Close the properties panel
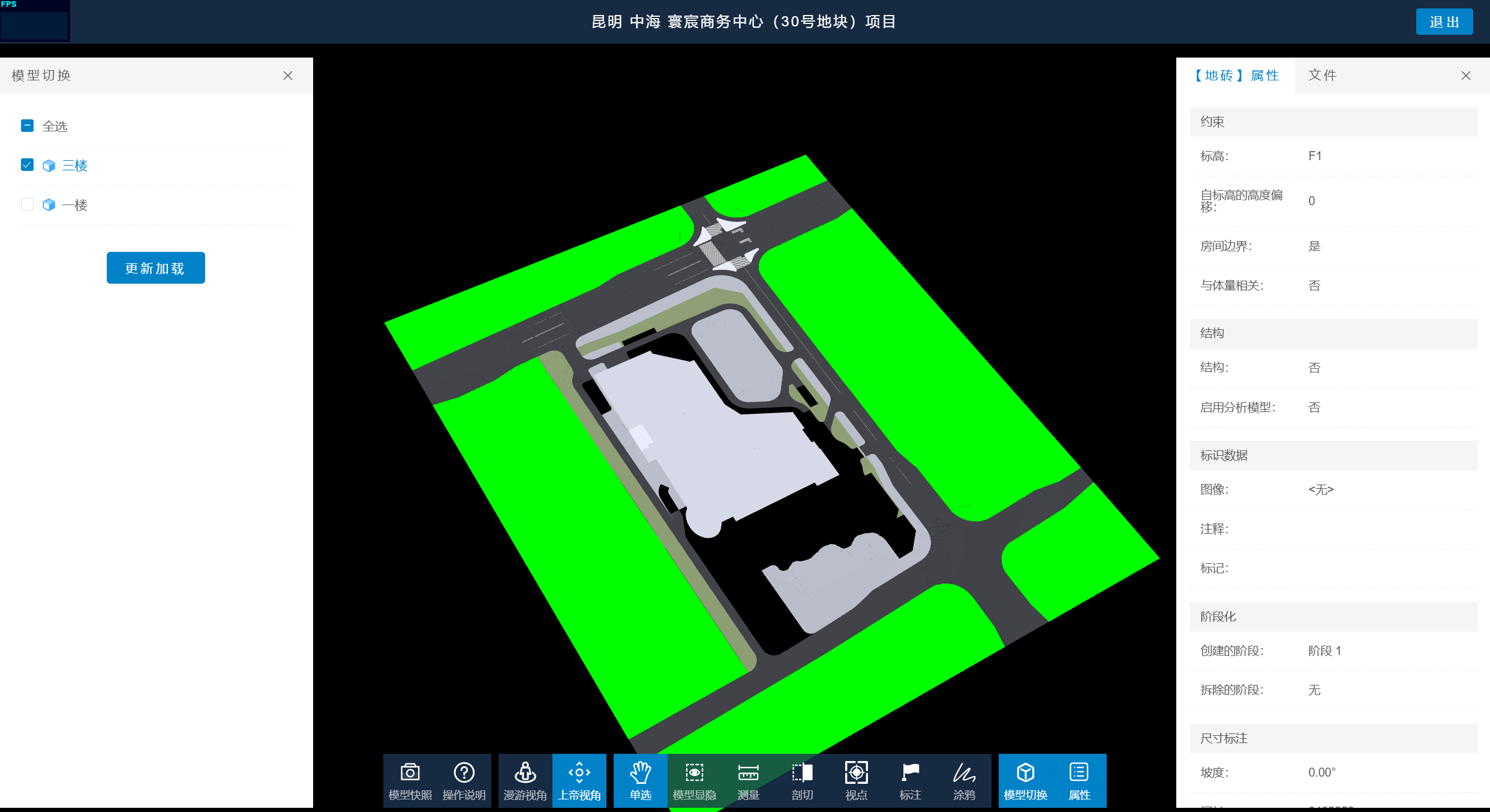The width and height of the screenshot is (1490, 812). coord(1466,76)
